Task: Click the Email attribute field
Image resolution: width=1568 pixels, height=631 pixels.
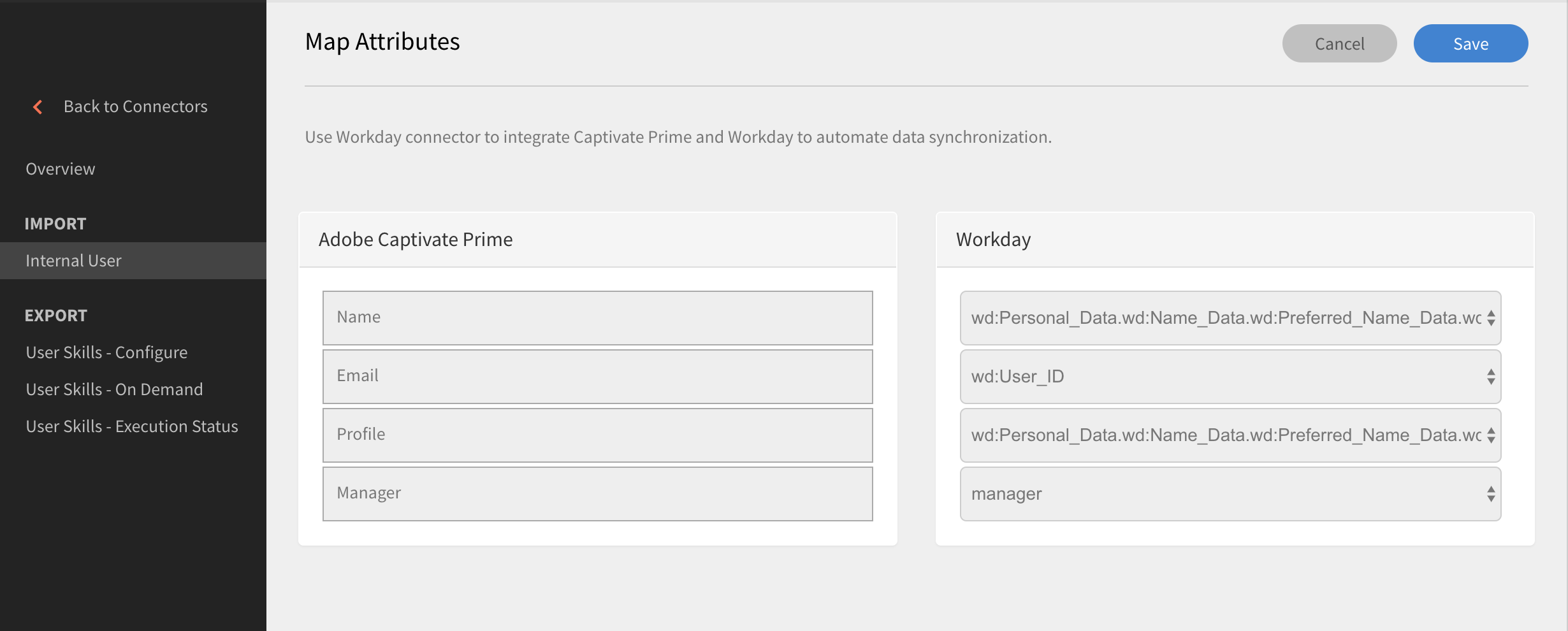Action: [597, 377]
